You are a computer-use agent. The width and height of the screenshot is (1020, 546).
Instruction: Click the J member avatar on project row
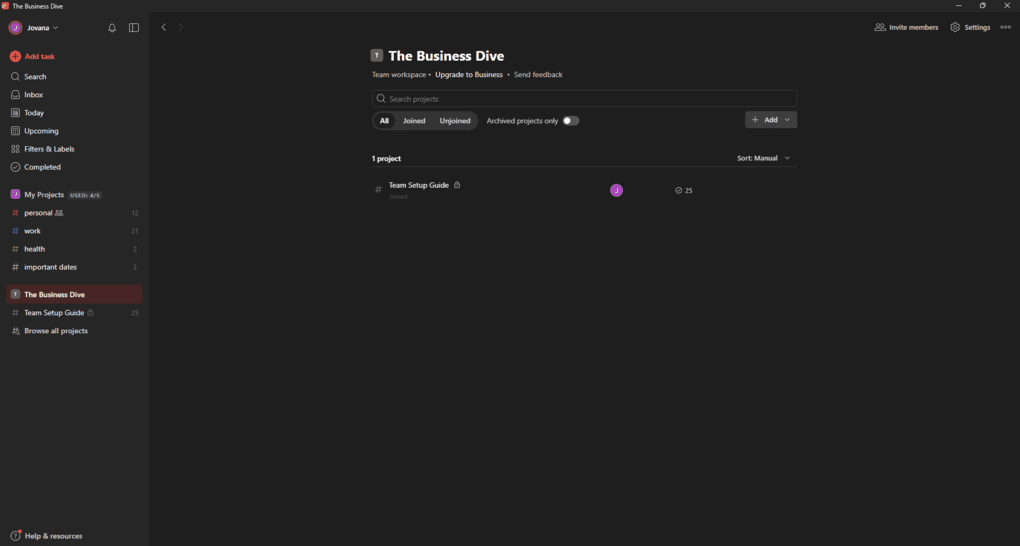coord(616,190)
